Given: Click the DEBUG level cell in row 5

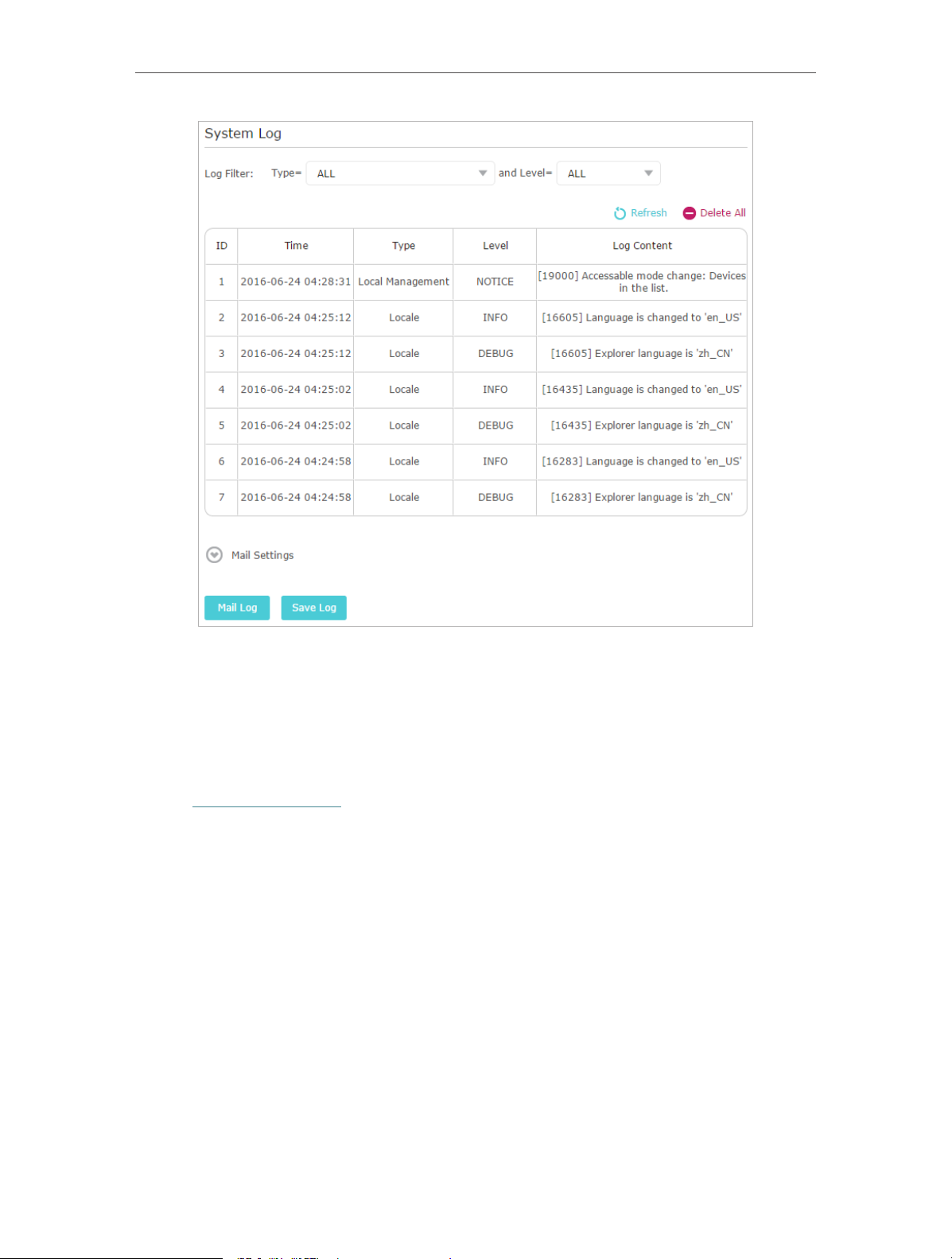Looking at the screenshot, I should point(495,425).
